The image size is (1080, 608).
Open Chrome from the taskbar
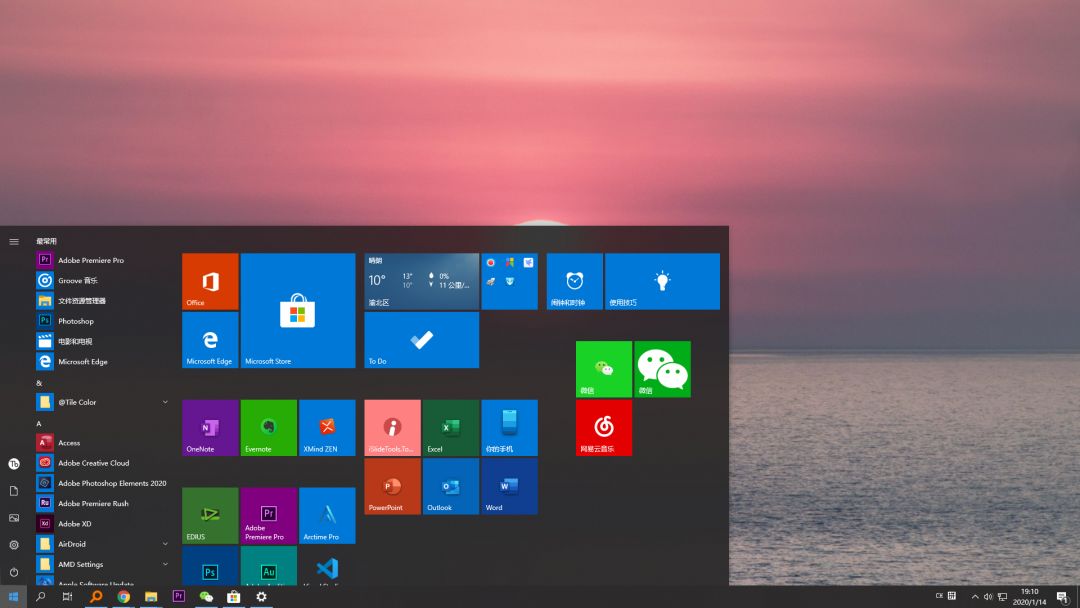point(123,597)
